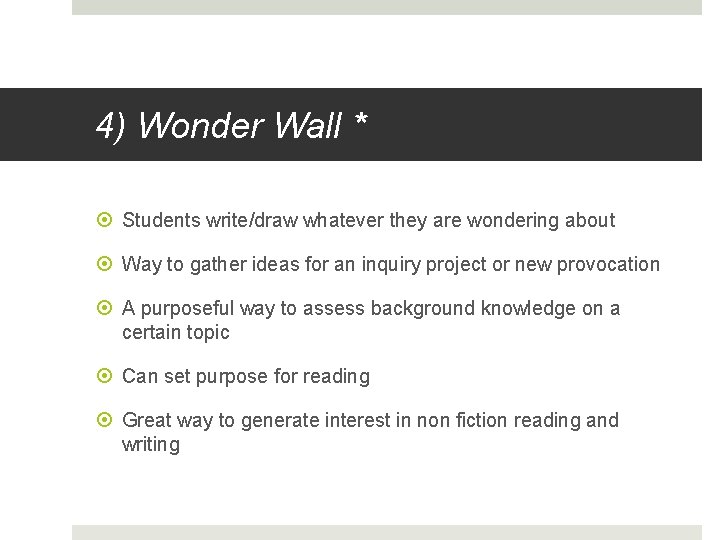The width and height of the screenshot is (720, 540).
Task: Click the bullet next to "A purposeful way"
Action: pos(106,309)
